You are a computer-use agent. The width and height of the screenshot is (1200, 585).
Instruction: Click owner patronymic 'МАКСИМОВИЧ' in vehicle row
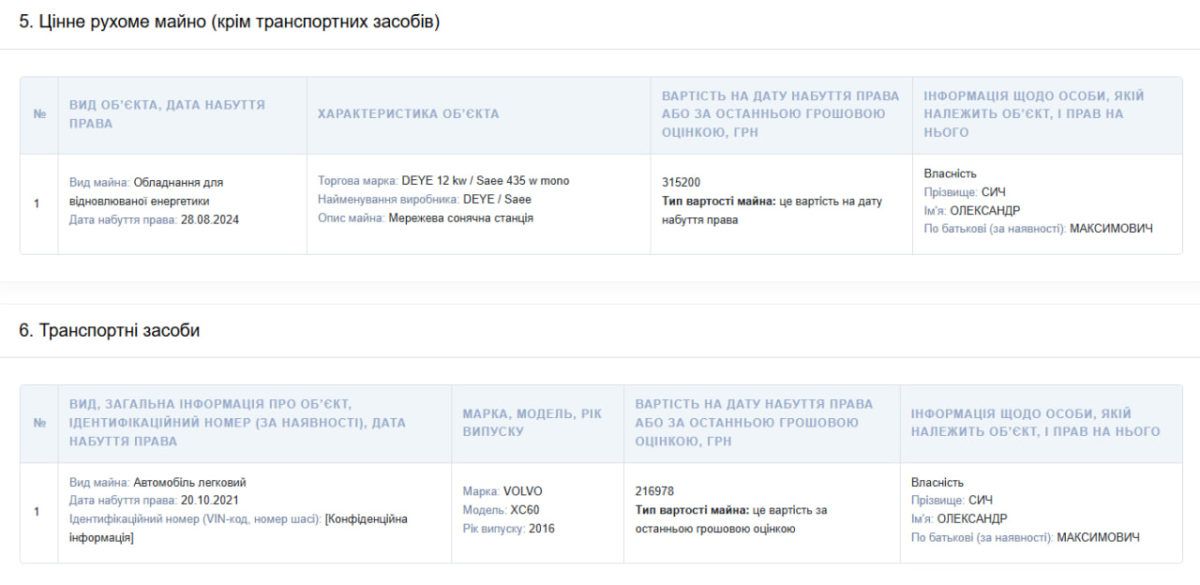pos(1098,537)
